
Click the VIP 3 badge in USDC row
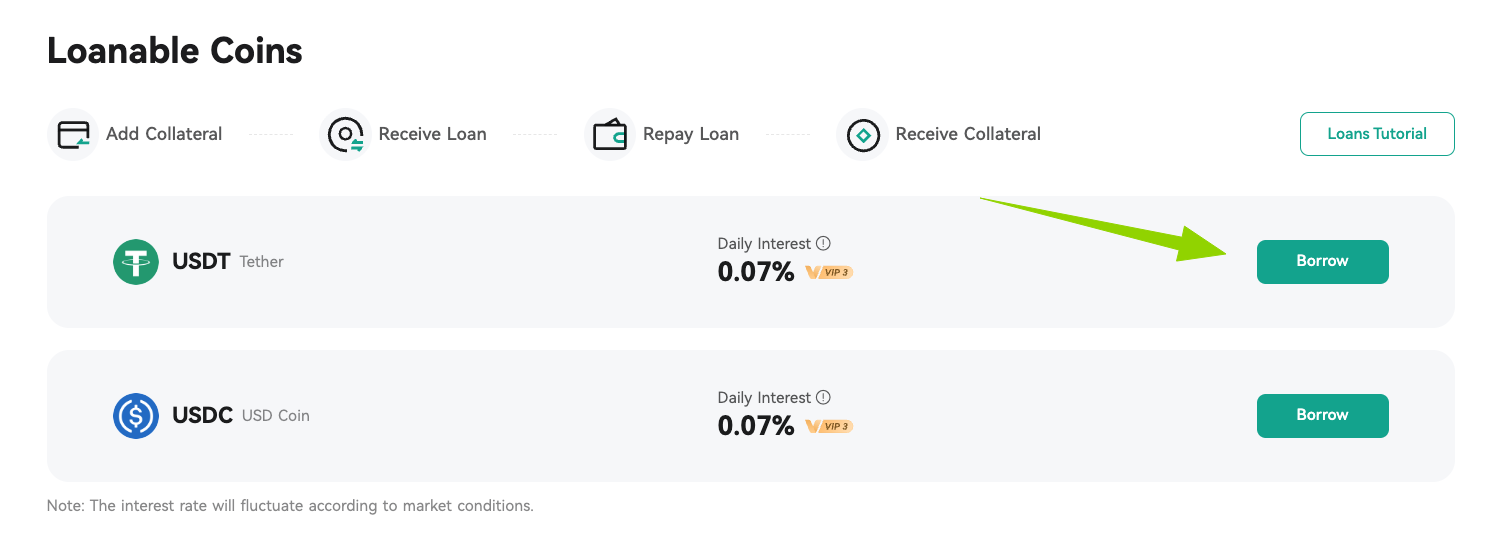tap(829, 426)
